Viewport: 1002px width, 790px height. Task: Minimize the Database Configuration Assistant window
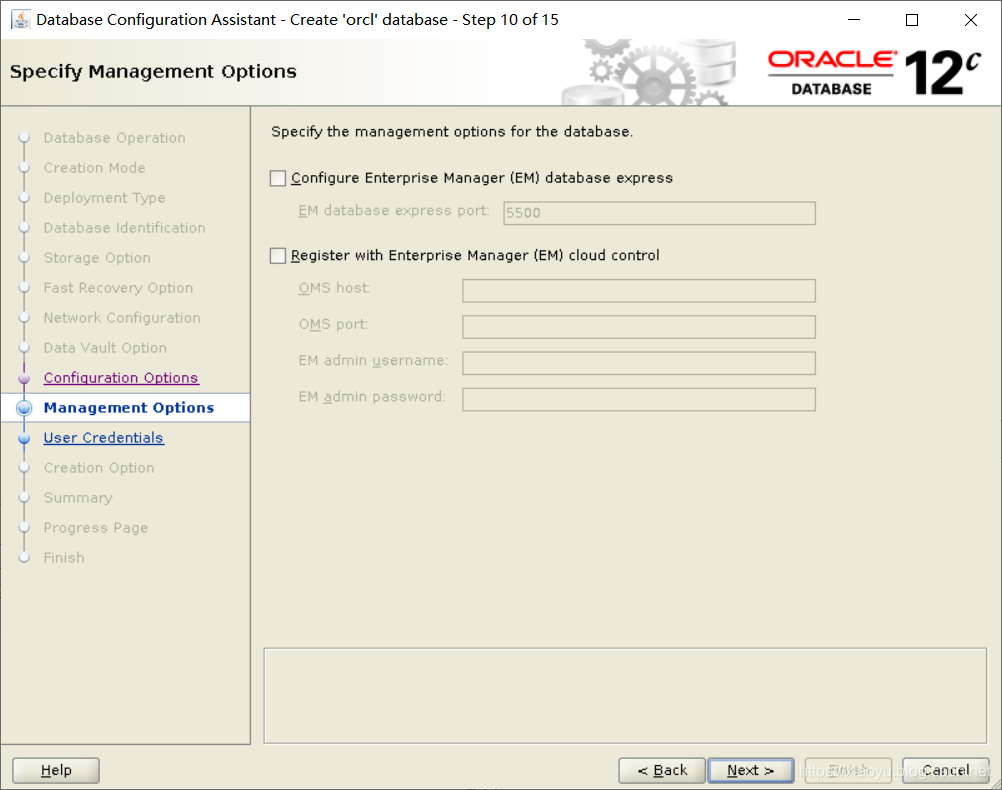point(854,20)
